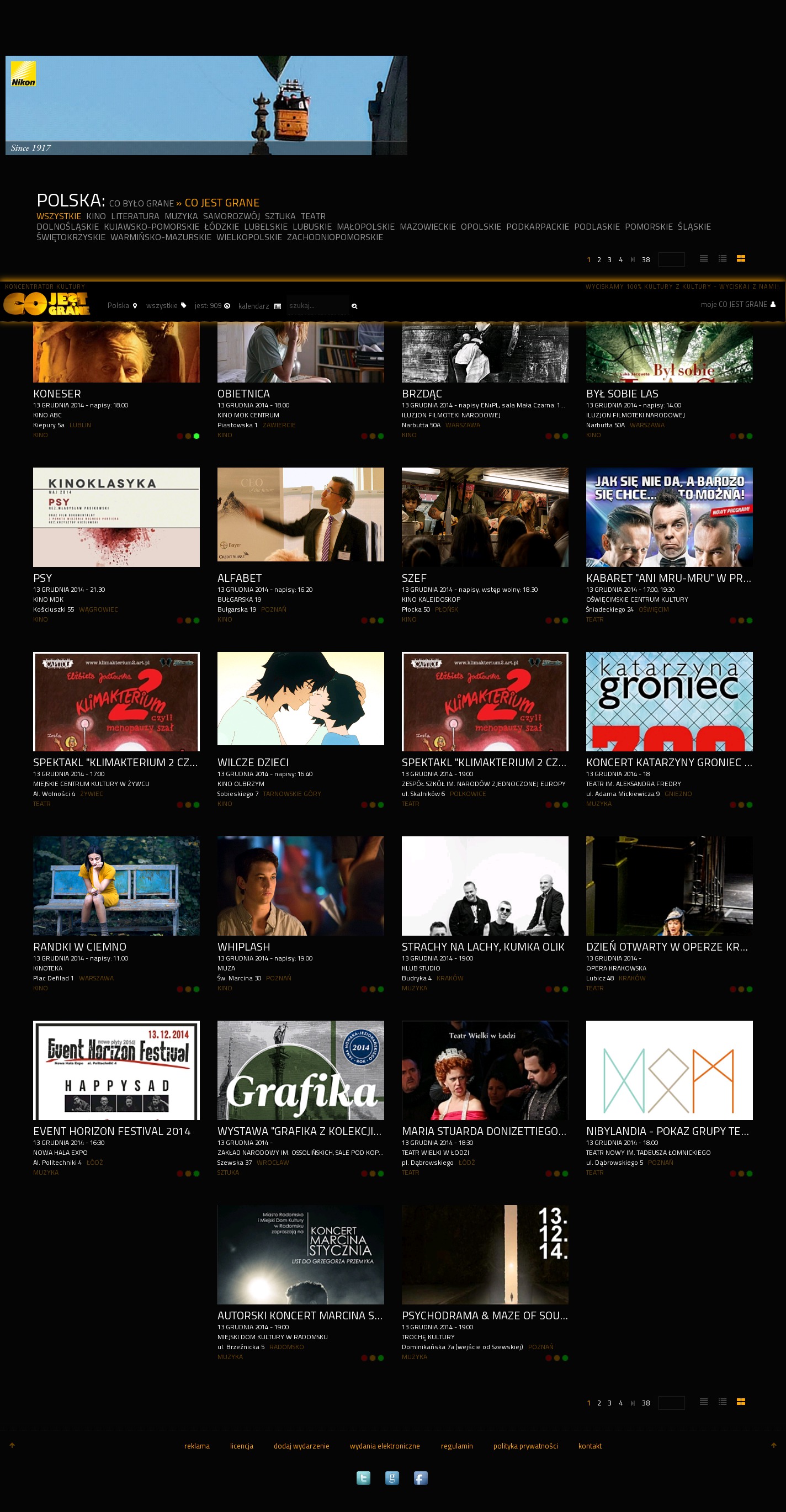Click the Google icon in the footer
The width and height of the screenshot is (786, 1512).
click(x=392, y=1477)
